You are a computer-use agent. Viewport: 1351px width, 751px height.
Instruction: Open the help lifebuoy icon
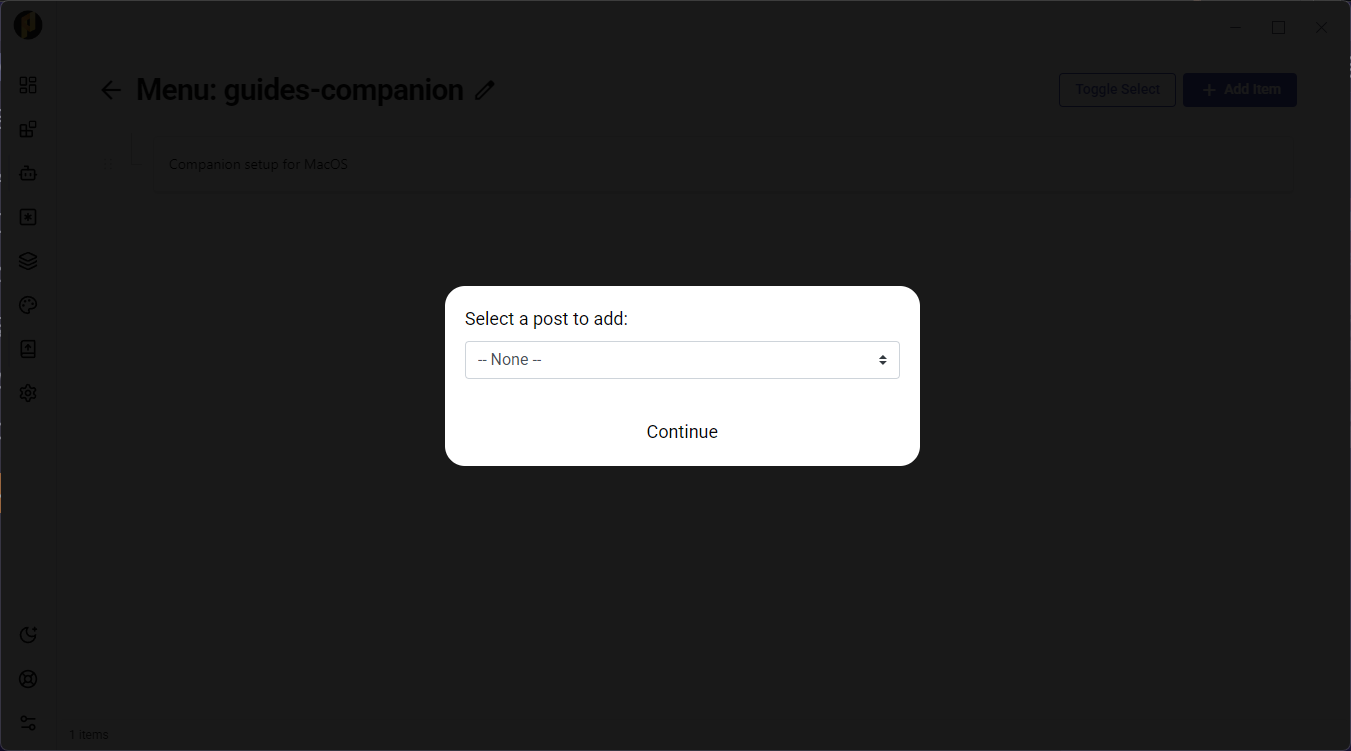click(28, 679)
